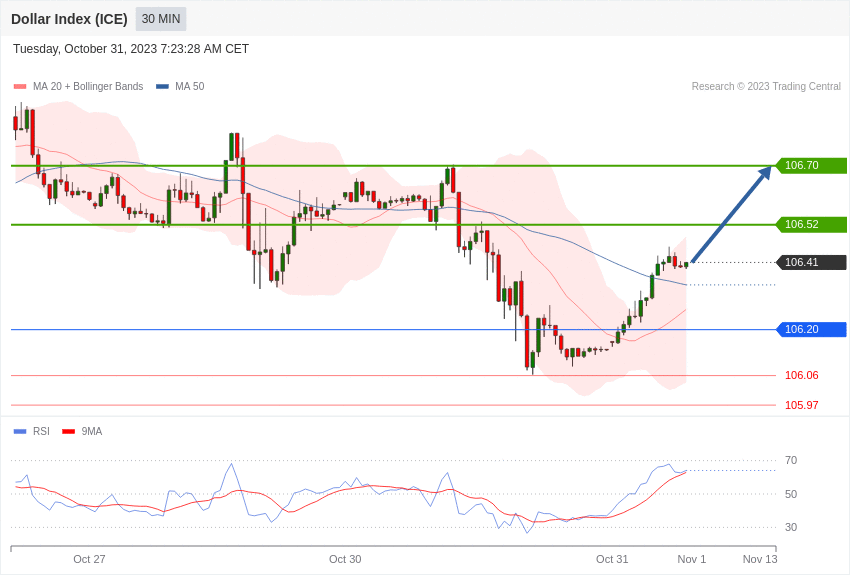850x576 pixels.
Task: Click the green 106.52 resistance price tag
Action: (x=812, y=224)
